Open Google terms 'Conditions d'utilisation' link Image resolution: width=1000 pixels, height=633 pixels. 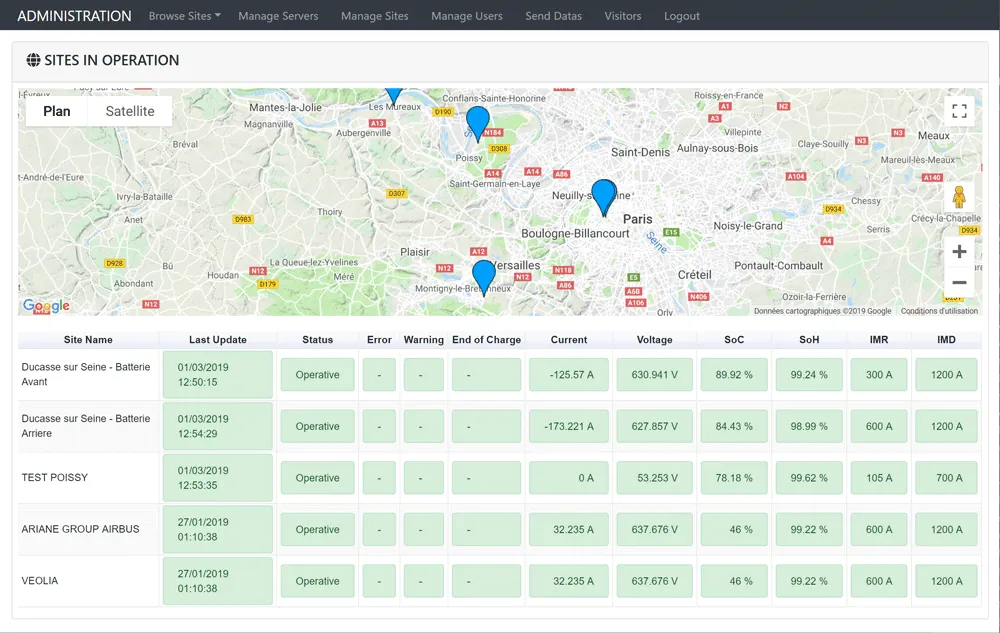[939, 311]
